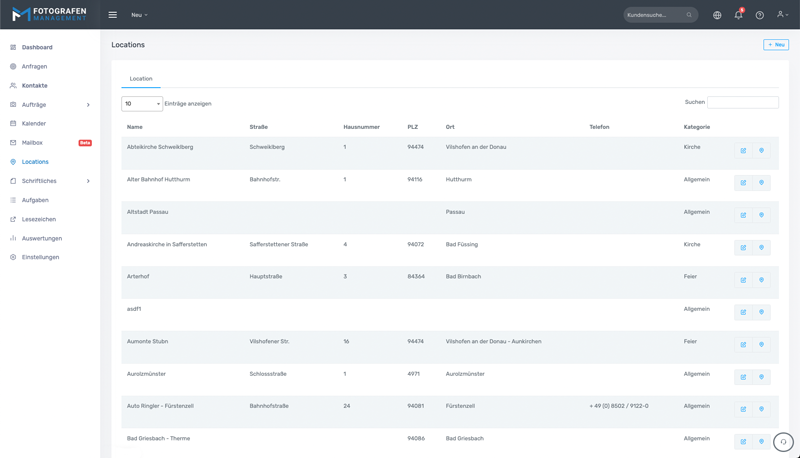Open map pin for Aunonte Stubn
Screen dimensions: 800x458
tap(761, 345)
